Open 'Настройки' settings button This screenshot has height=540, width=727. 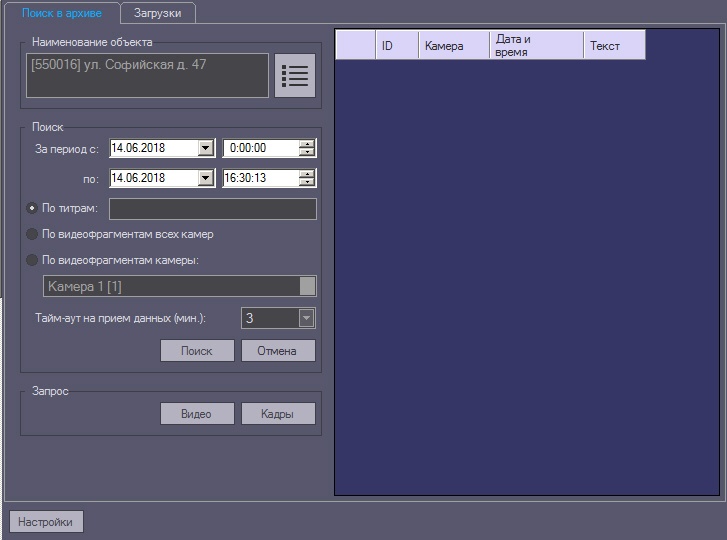click(46, 522)
